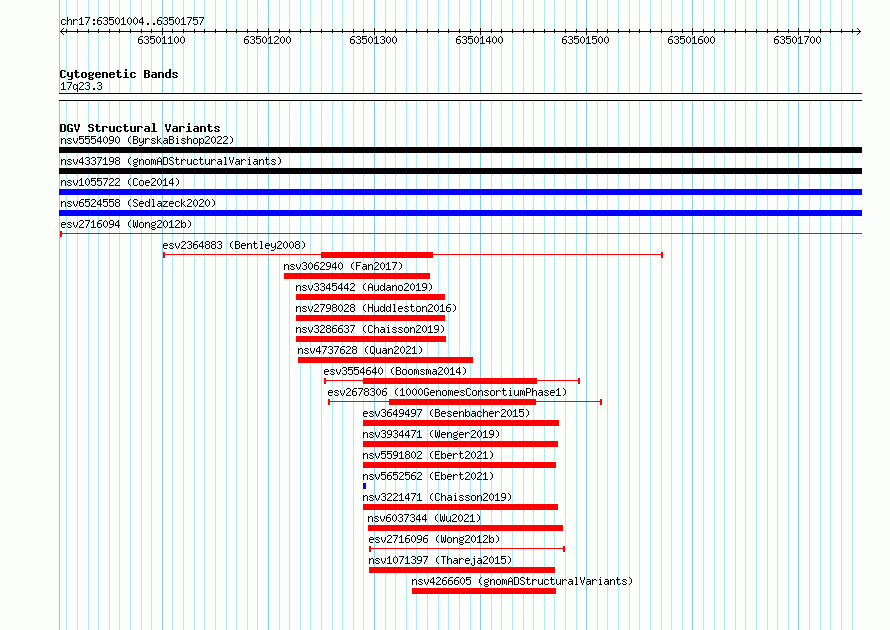The height and width of the screenshot is (630, 890).
Task: Open nsv3934471 (Wenger2019) label
Action: coord(431,434)
